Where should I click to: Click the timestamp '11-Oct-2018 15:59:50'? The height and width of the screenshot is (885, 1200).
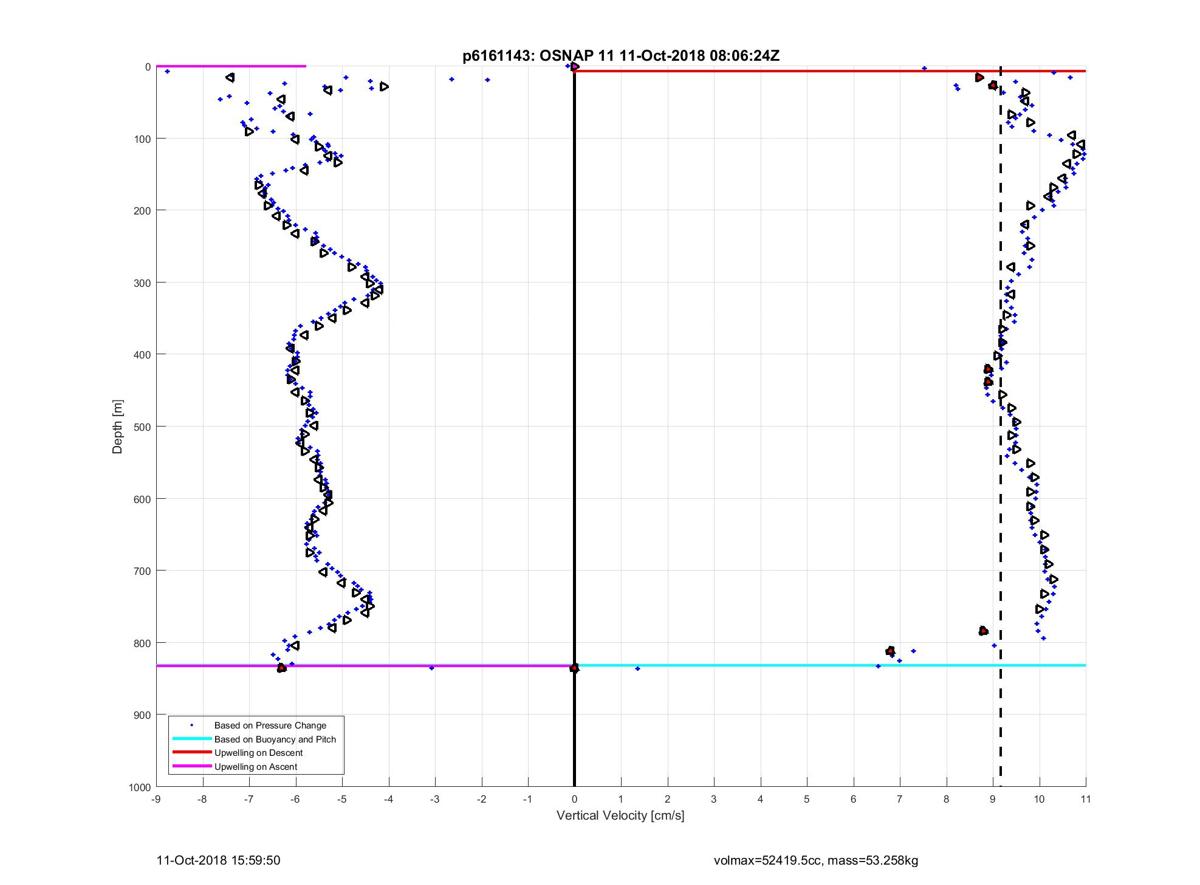219,859
